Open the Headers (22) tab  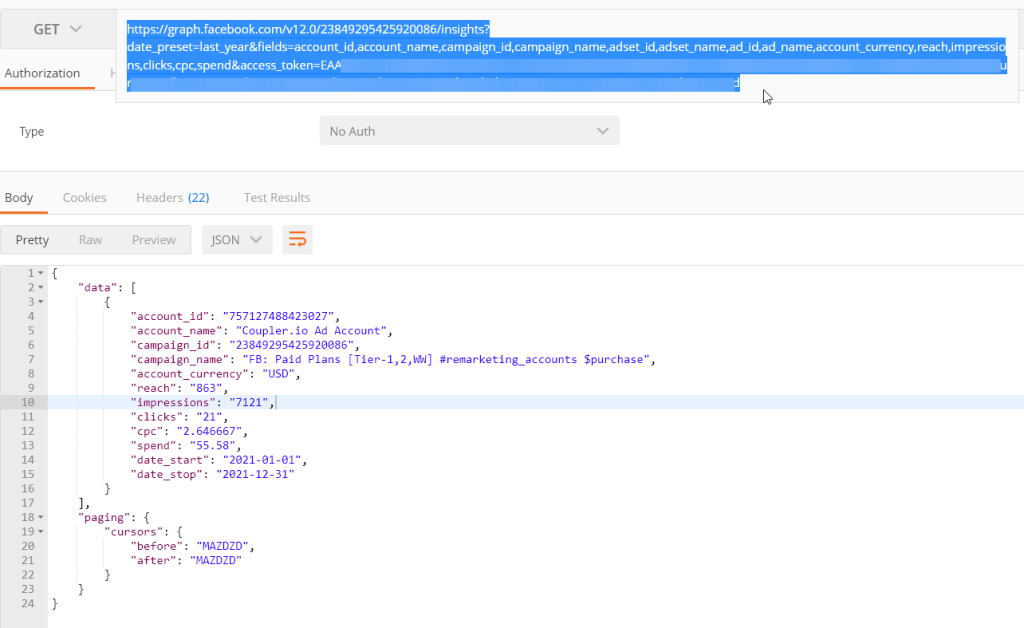click(172, 197)
